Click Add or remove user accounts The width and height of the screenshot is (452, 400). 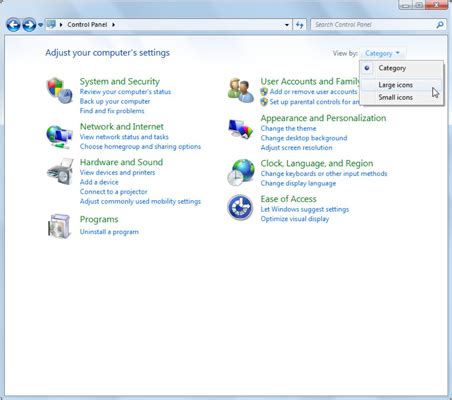313,92
